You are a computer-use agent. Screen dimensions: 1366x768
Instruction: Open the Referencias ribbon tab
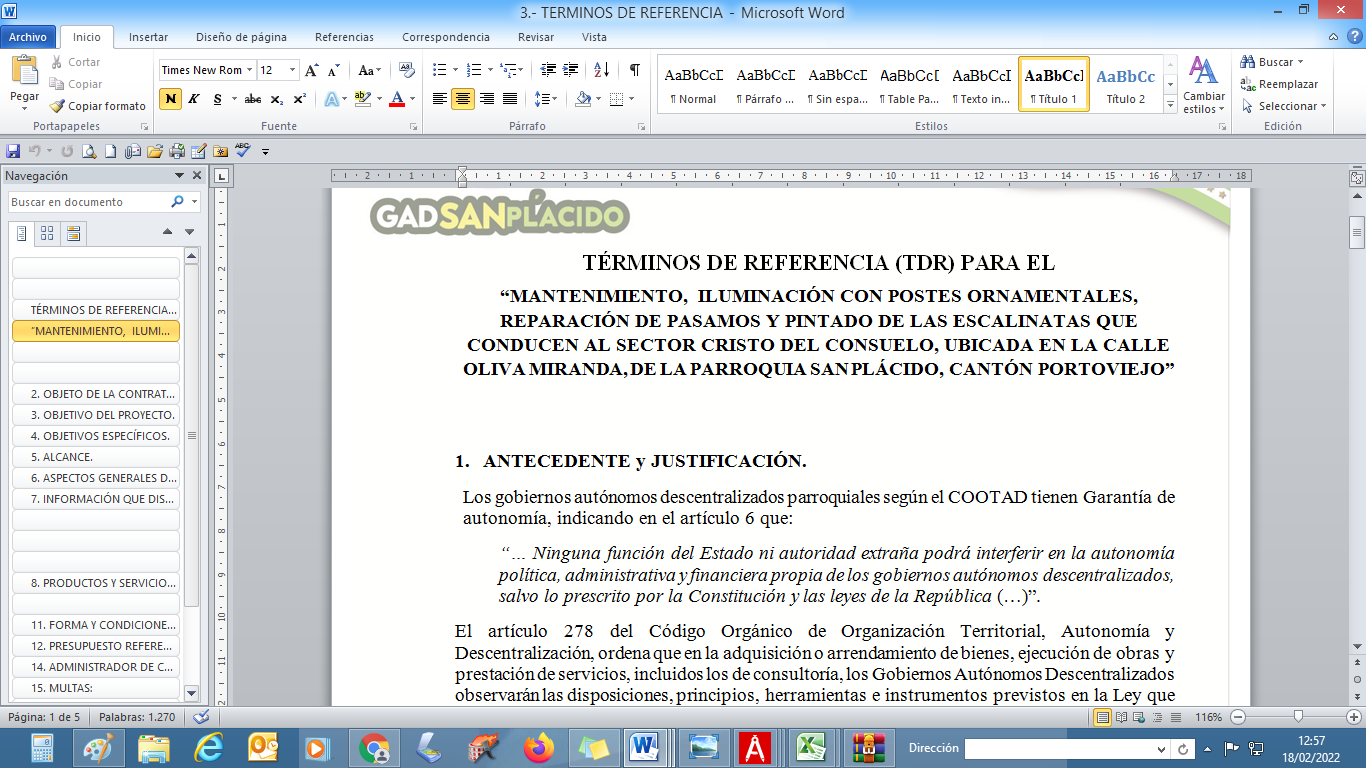(344, 37)
